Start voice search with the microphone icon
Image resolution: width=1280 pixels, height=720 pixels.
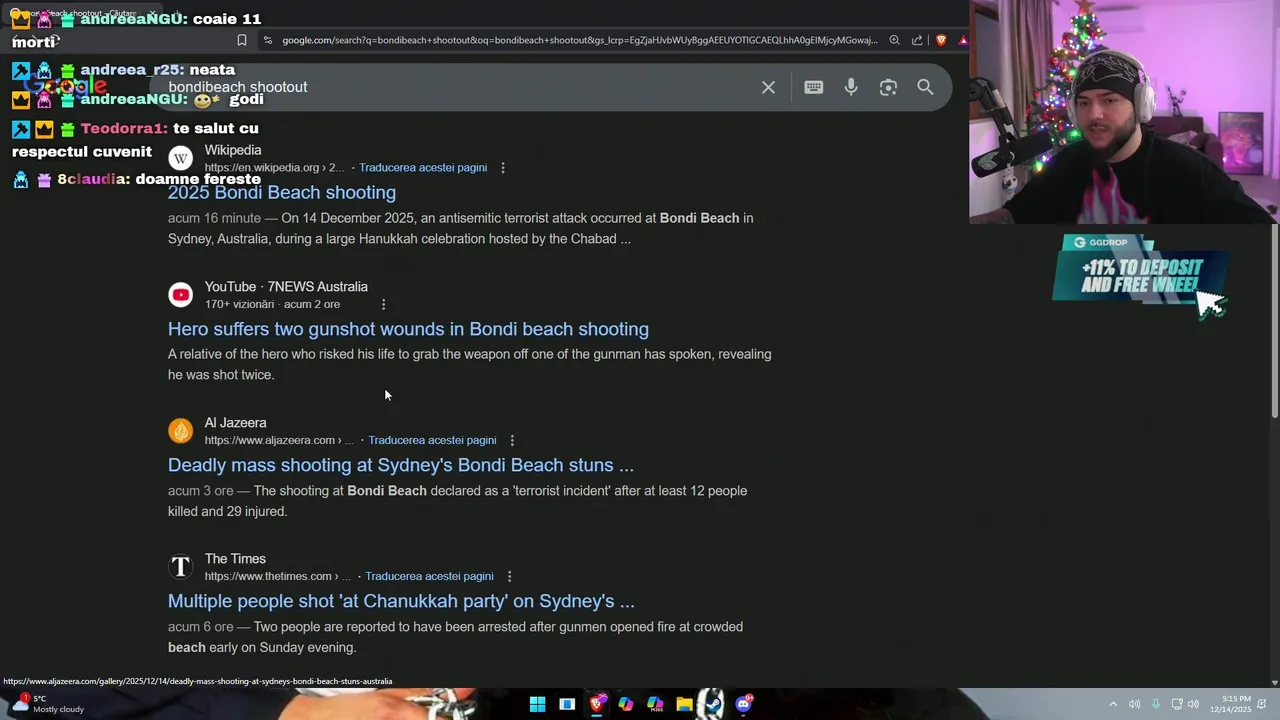click(x=851, y=87)
